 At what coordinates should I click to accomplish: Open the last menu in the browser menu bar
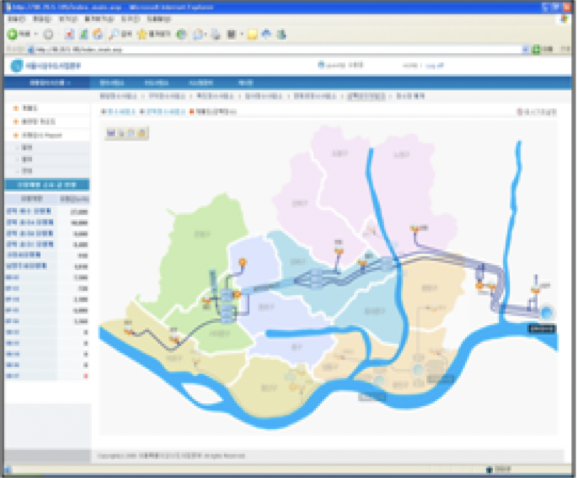point(159,19)
